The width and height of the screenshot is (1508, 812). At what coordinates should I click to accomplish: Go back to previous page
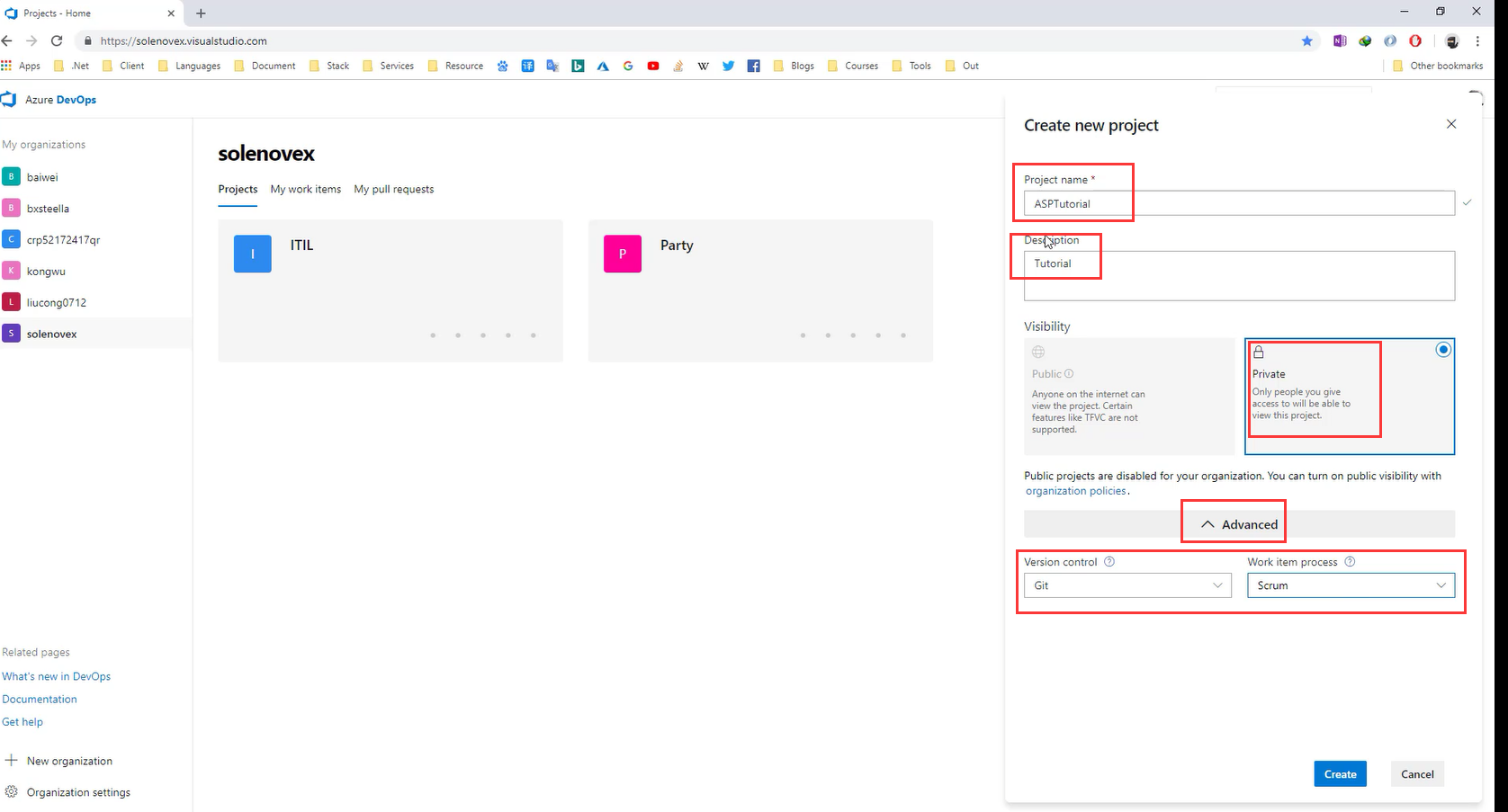click(7, 40)
